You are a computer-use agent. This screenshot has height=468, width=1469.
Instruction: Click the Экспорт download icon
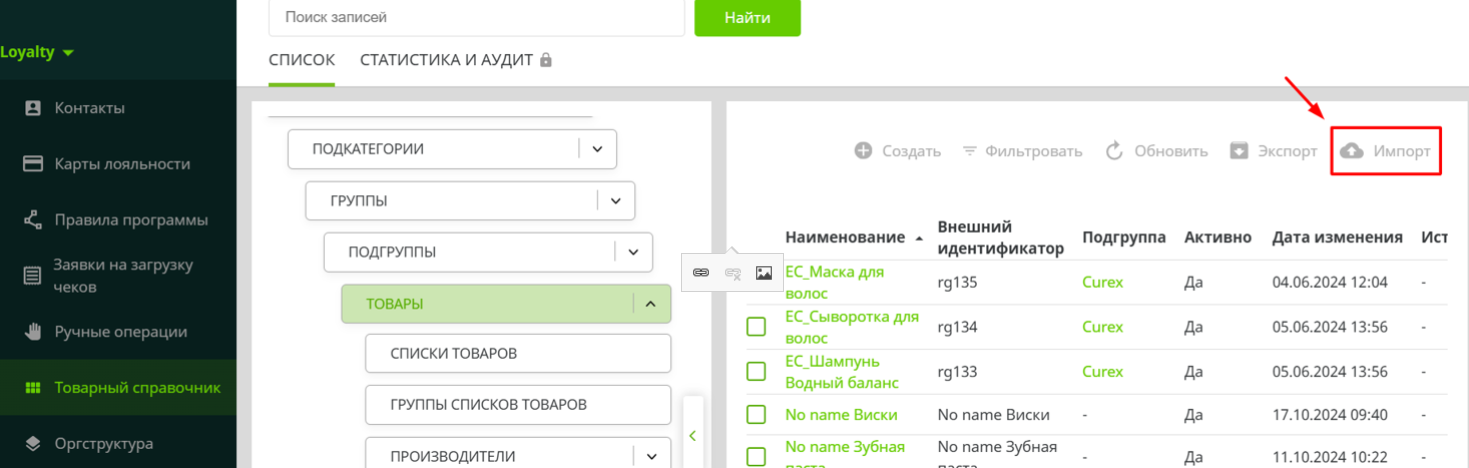point(1239,151)
